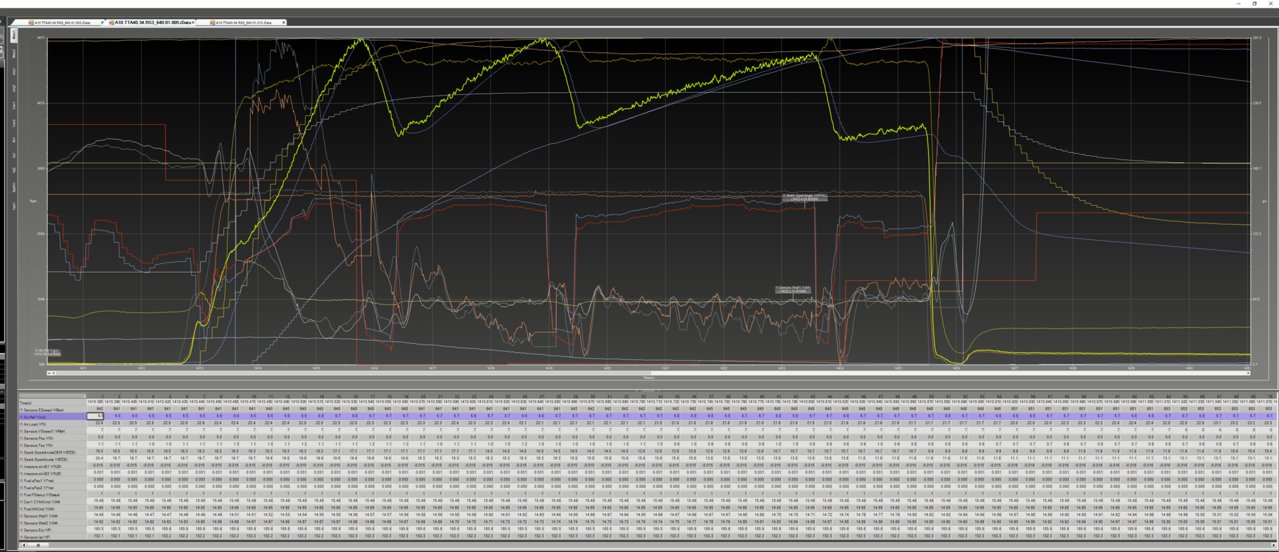Click the 22.4 value in first Air Load column
This screenshot has height=552, width=1279.
pos(95,424)
